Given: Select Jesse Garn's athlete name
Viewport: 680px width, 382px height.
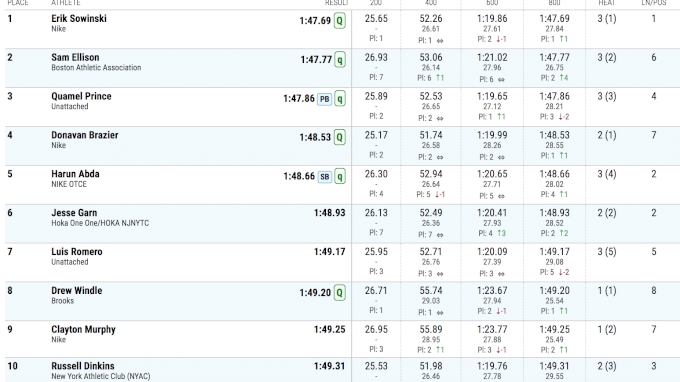Looking at the screenshot, I should pos(74,213).
